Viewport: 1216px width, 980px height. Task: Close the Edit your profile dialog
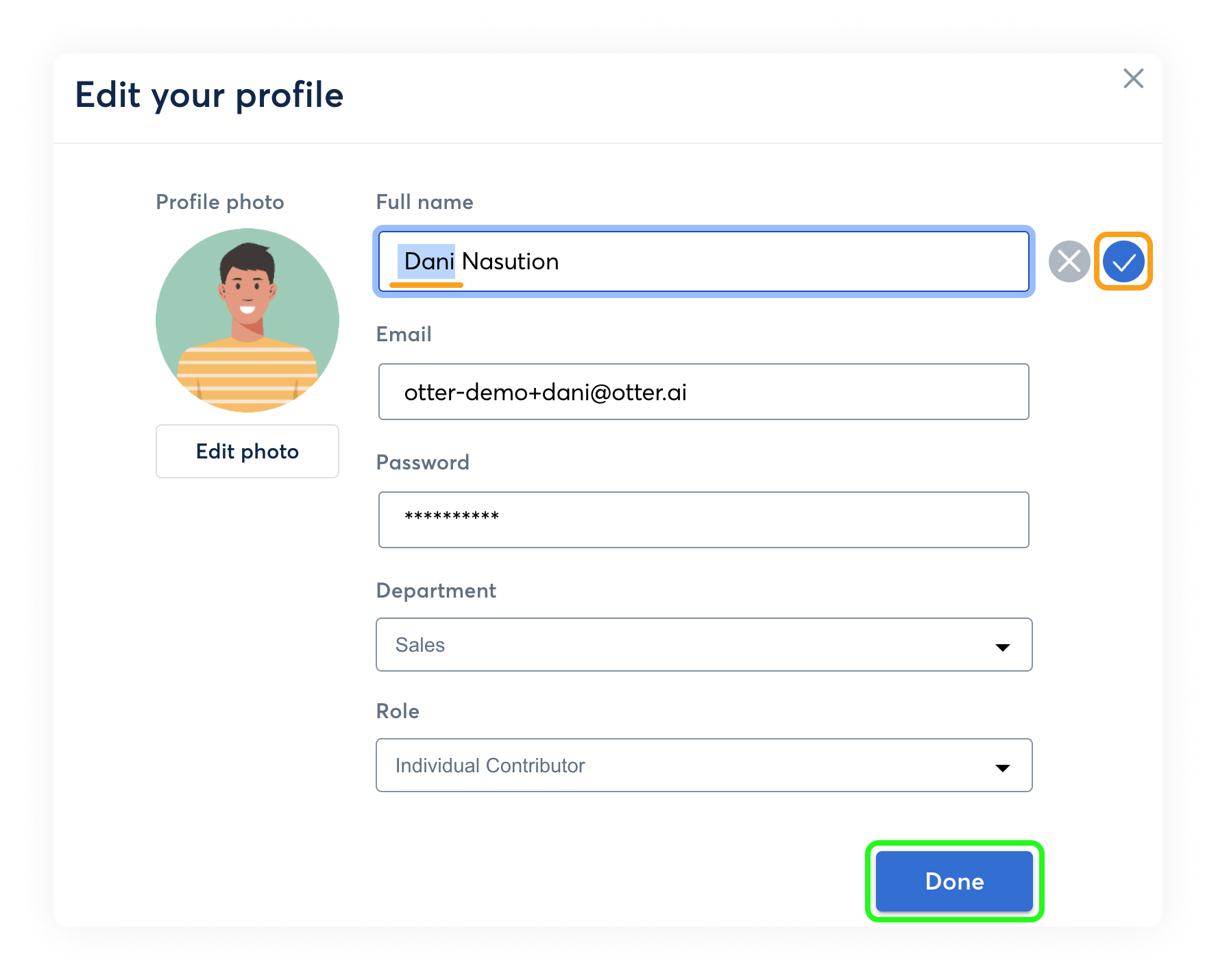tap(1134, 78)
